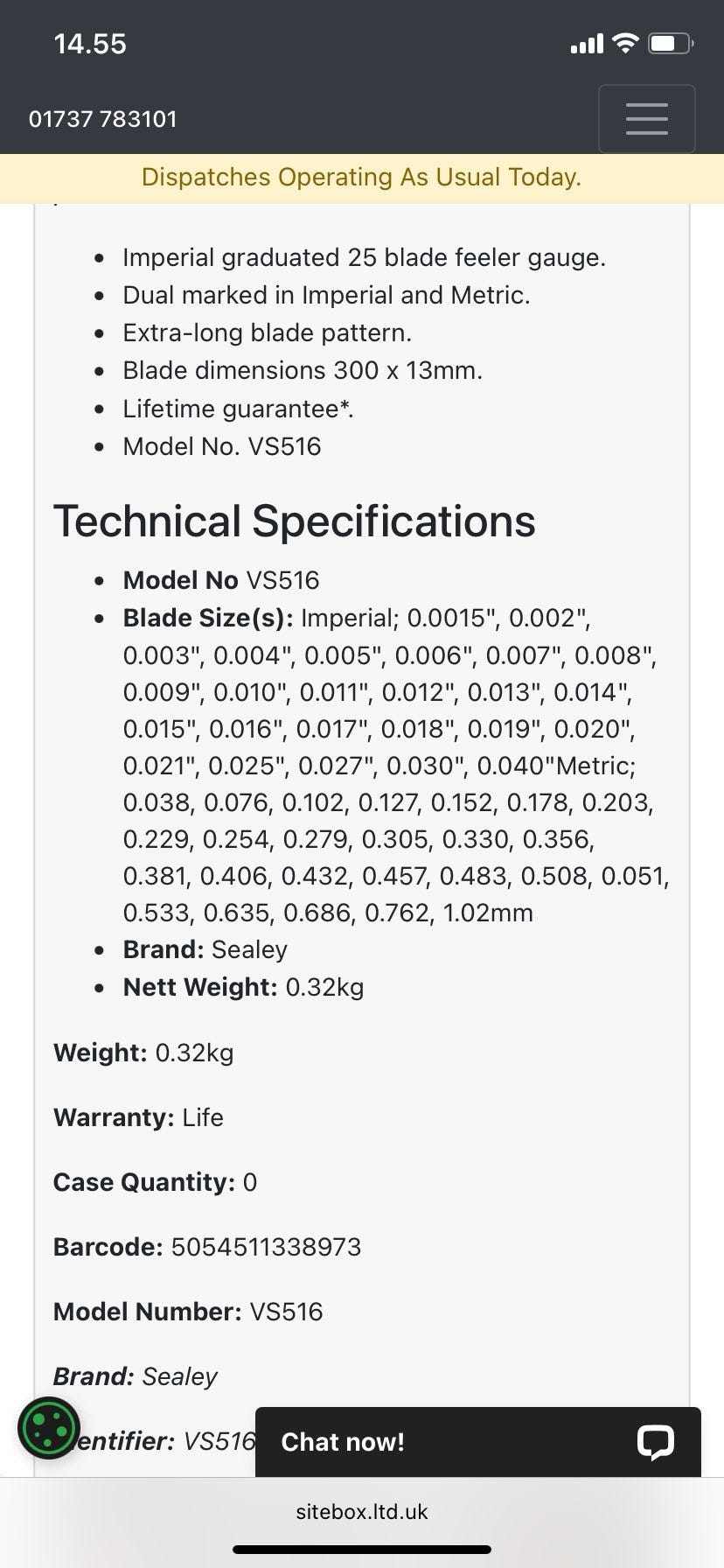Image resolution: width=724 pixels, height=1568 pixels.
Task: Open the green circular cookie settings icon
Action: click(49, 1429)
